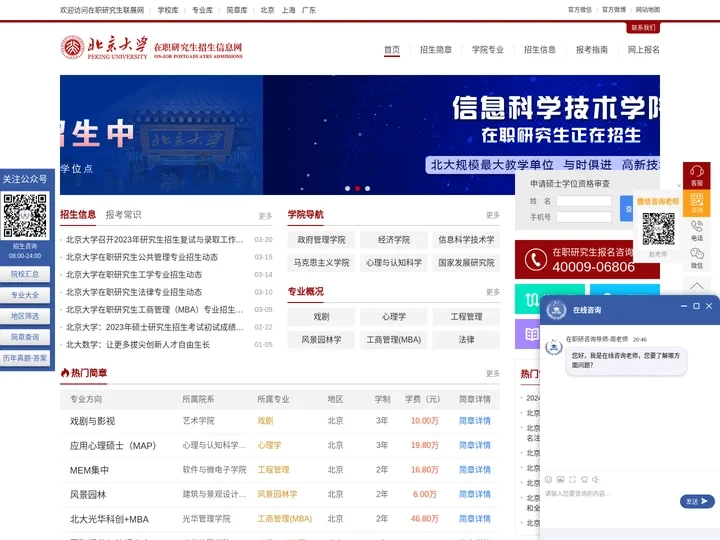
Task: Click the 46.80万 tuition value
Action: click(424, 519)
